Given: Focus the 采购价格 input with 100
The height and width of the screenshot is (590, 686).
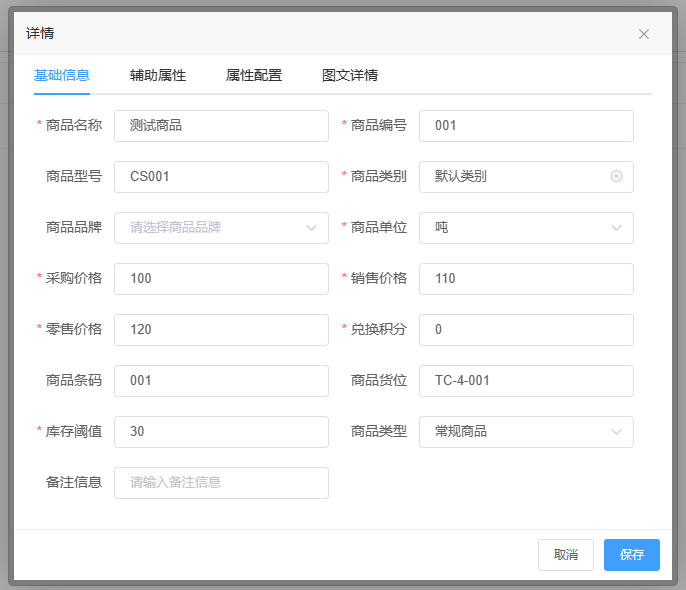Looking at the screenshot, I should [x=221, y=279].
